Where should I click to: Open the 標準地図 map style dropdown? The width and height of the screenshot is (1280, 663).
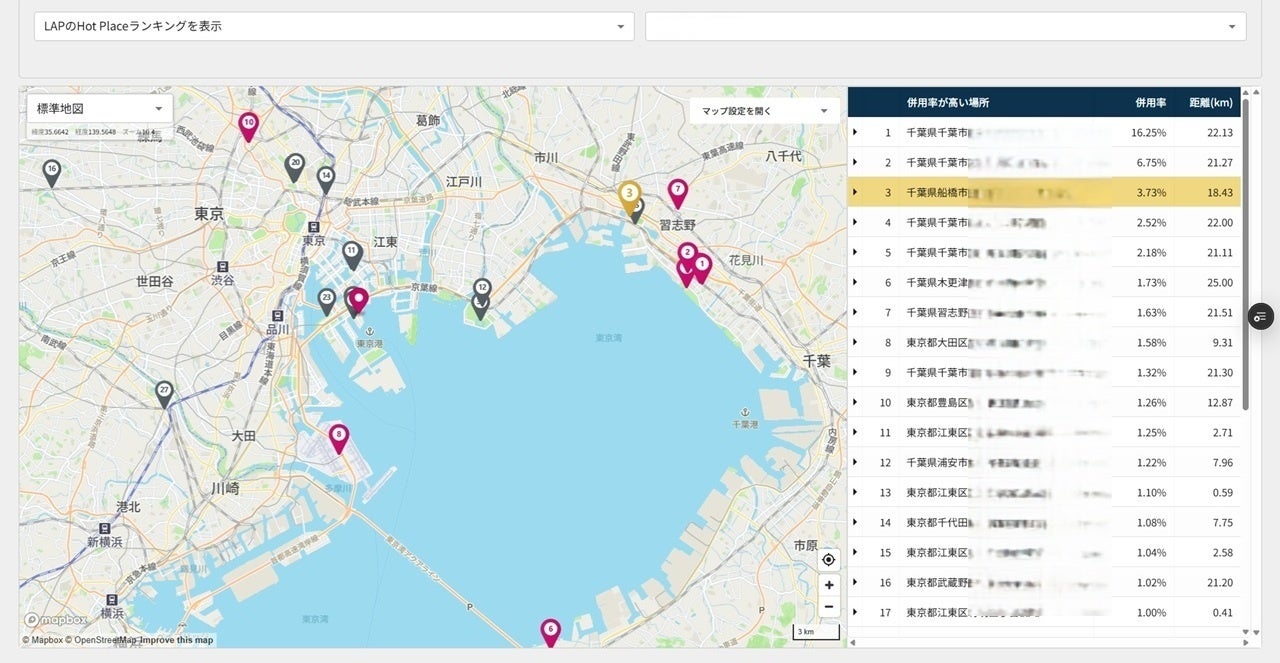100,108
